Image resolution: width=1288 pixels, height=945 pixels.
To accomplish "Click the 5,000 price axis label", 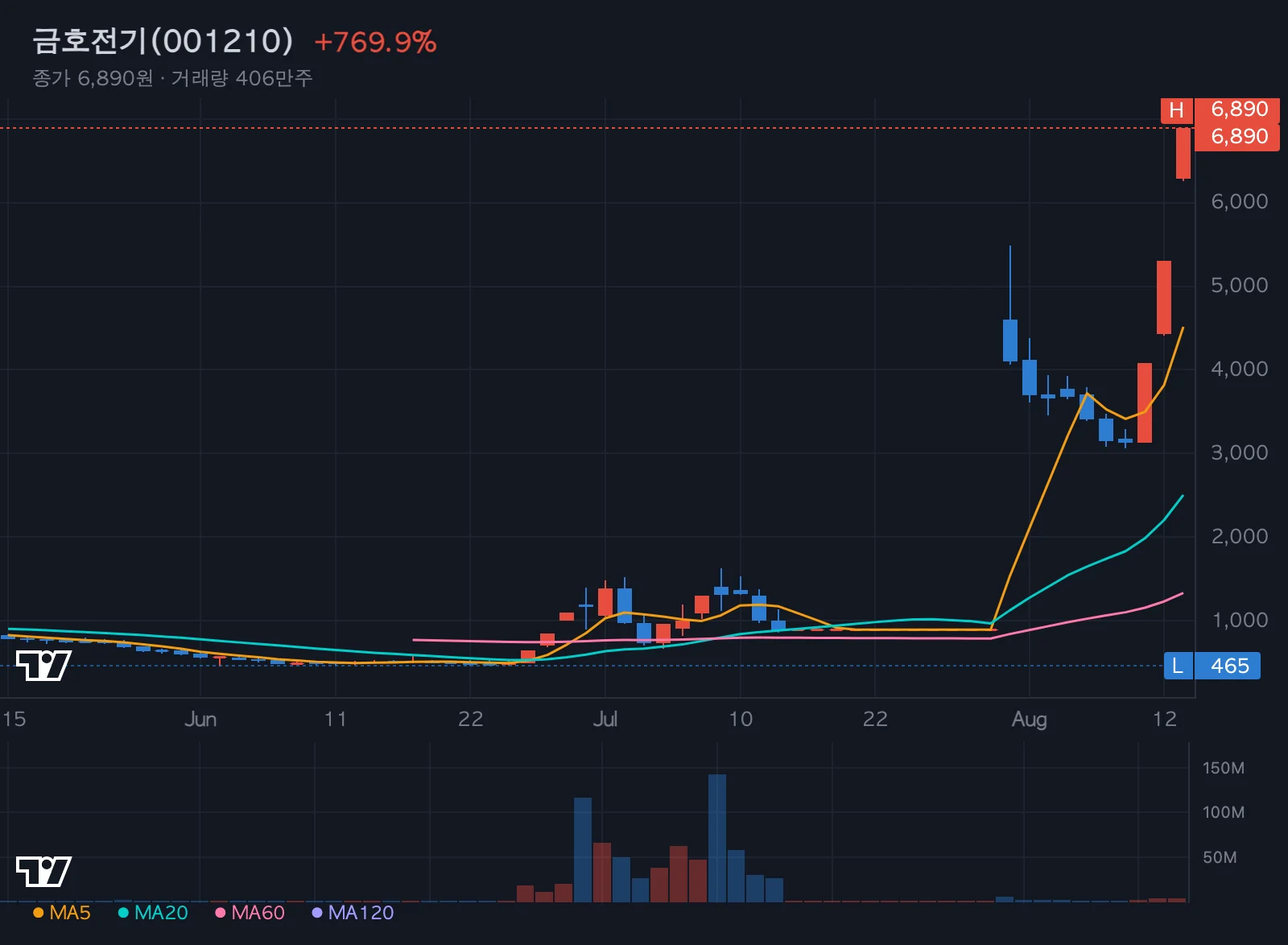I will (x=1239, y=285).
